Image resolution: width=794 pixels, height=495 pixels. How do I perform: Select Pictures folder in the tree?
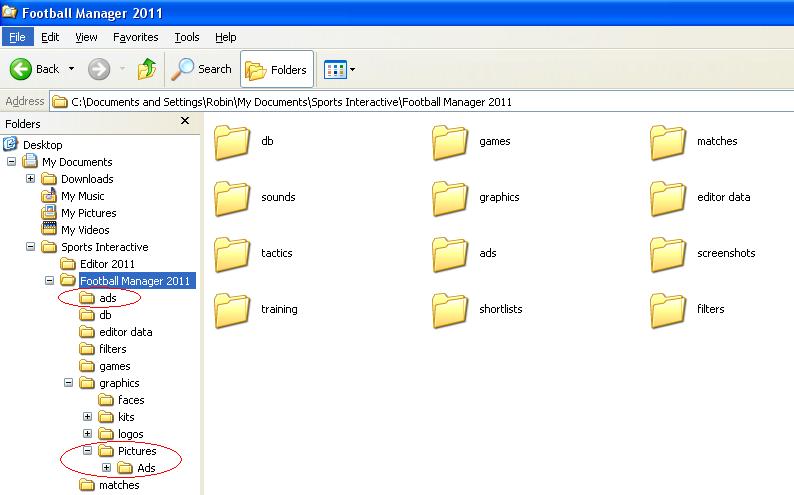tap(137, 451)
